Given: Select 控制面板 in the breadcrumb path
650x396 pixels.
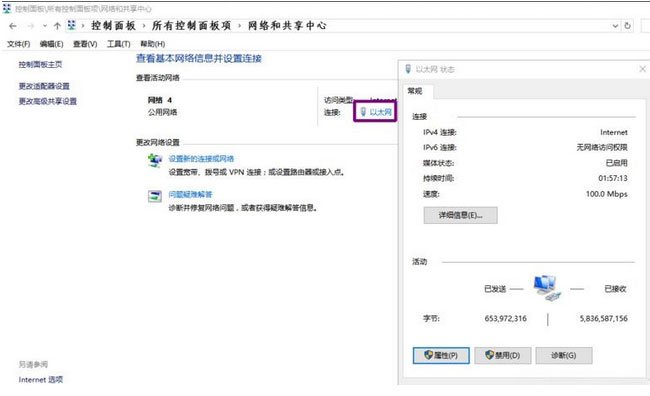Looking at the screenshot, I should tap(114, 26).
